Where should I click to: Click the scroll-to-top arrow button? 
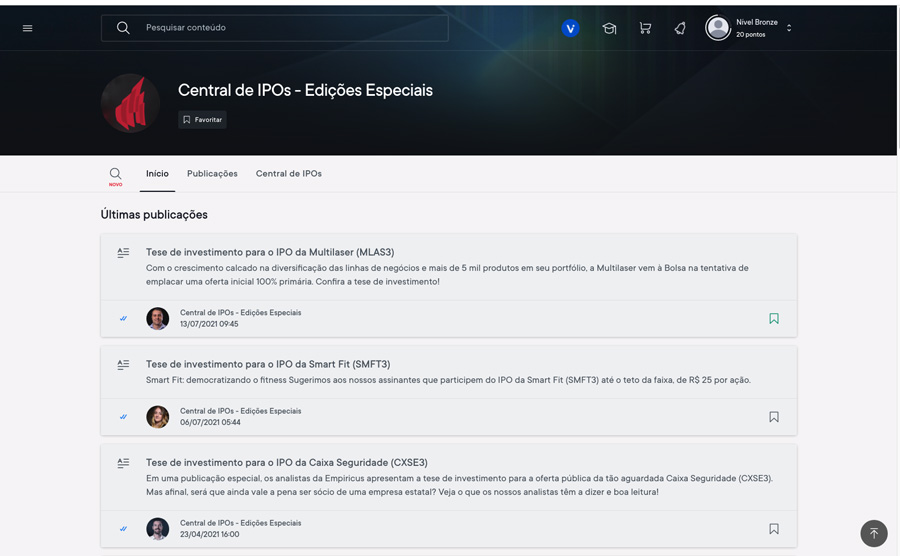(873, 533)
